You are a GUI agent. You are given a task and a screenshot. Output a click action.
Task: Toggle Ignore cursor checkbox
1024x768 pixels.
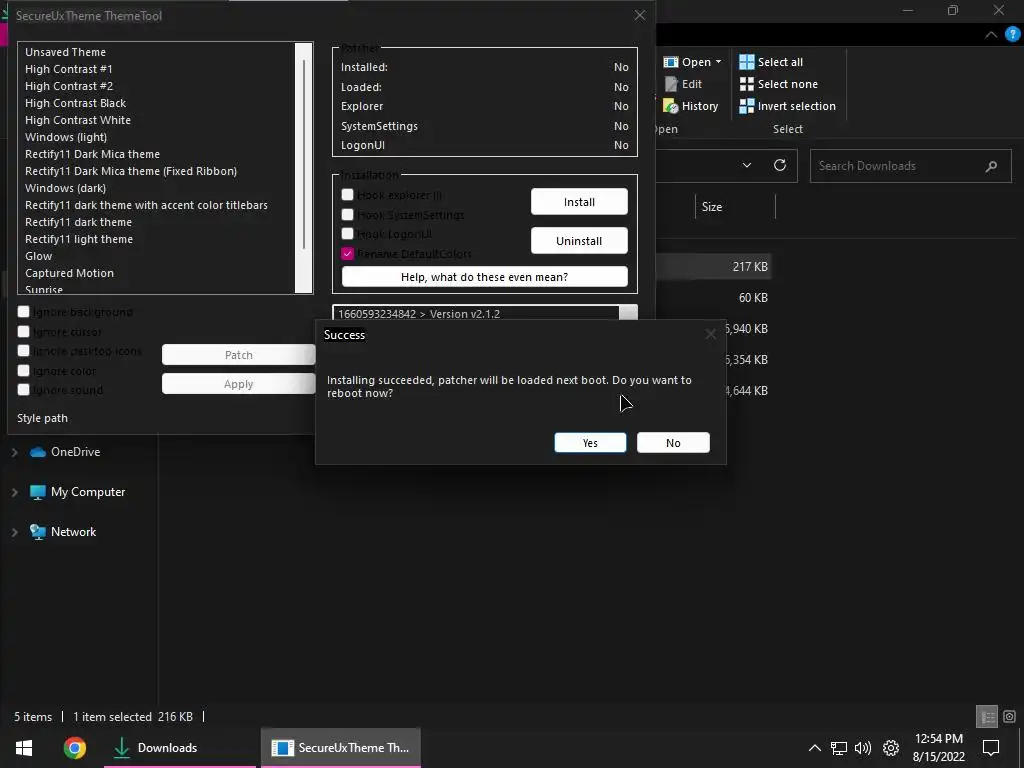click(x=24, y=331)
